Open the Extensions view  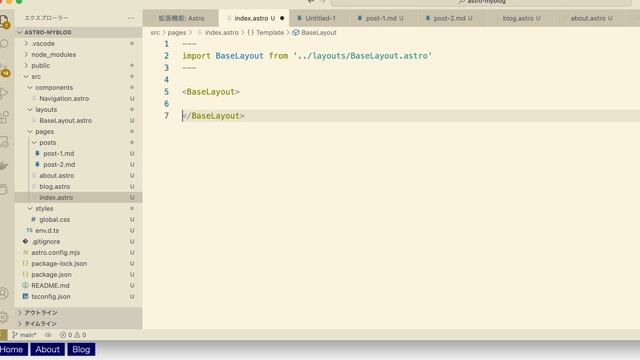pyautogui.click(x=4, y=117)
